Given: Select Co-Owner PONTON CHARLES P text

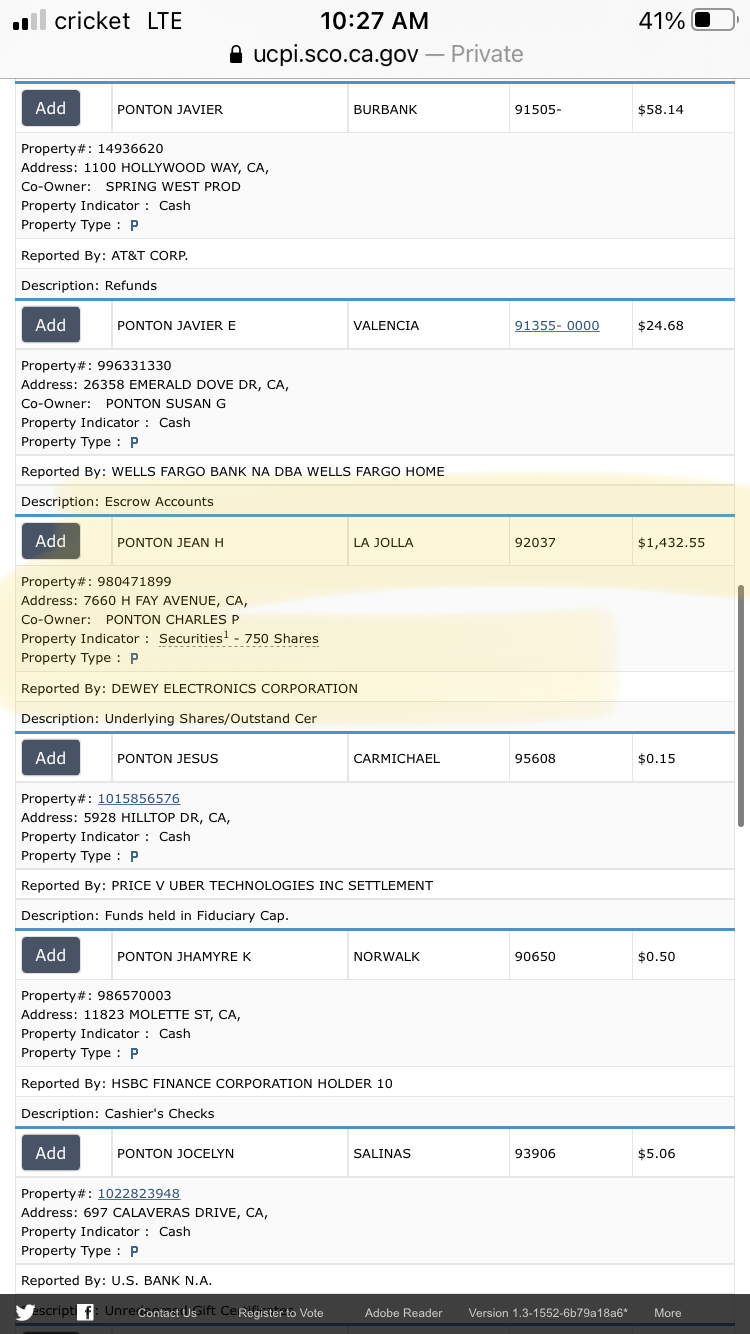Looking at the screenshot, I should coord(172,619).
